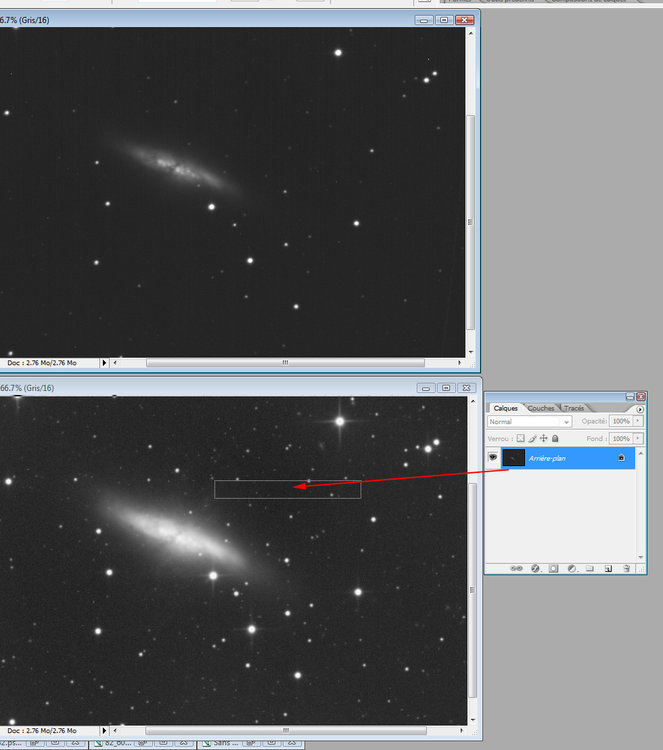Click bottom window vertical scrollbar thumb
Screen dimensions: 663x750
(x=473, y=590)
